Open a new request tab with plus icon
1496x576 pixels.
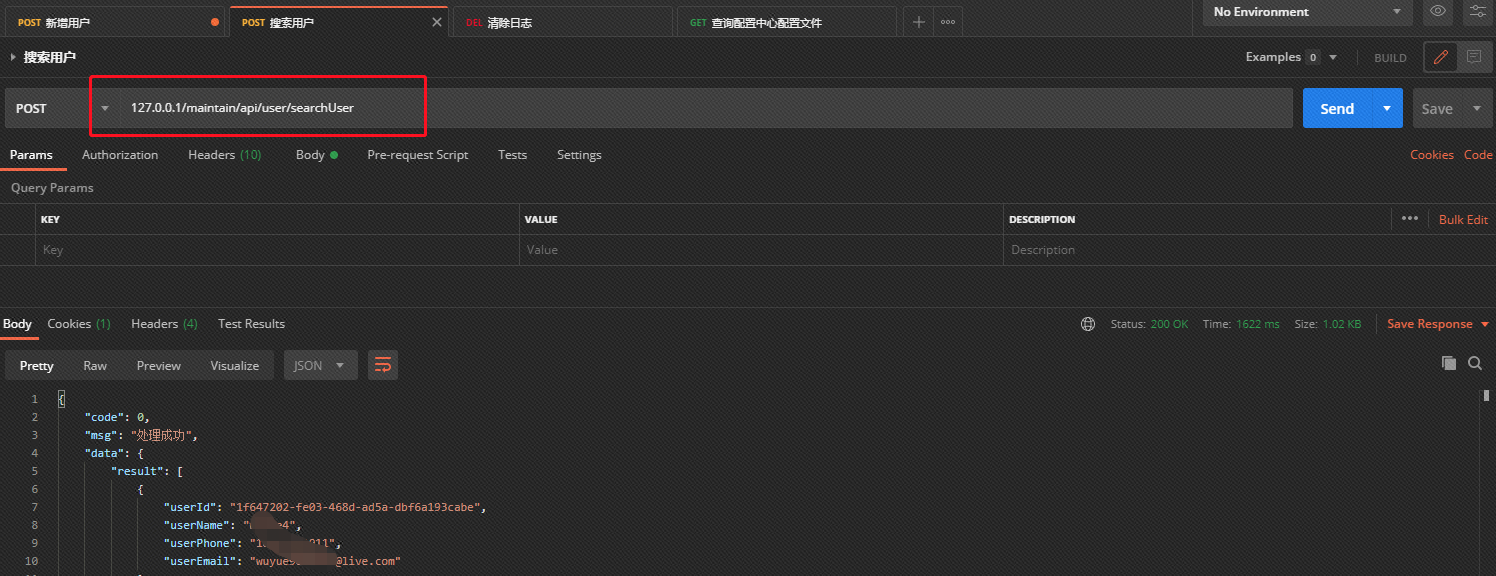[x=918, y=21]
